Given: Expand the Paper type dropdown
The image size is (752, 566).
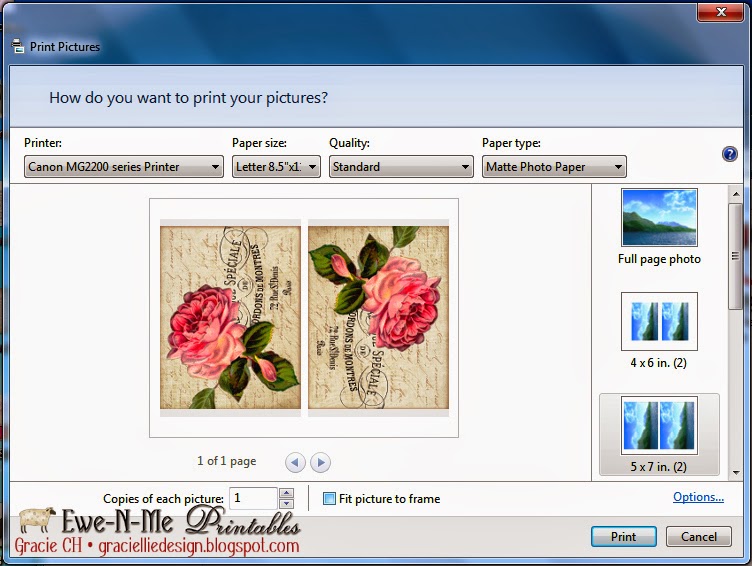Looking at the screenshot, I should (554, 167).
